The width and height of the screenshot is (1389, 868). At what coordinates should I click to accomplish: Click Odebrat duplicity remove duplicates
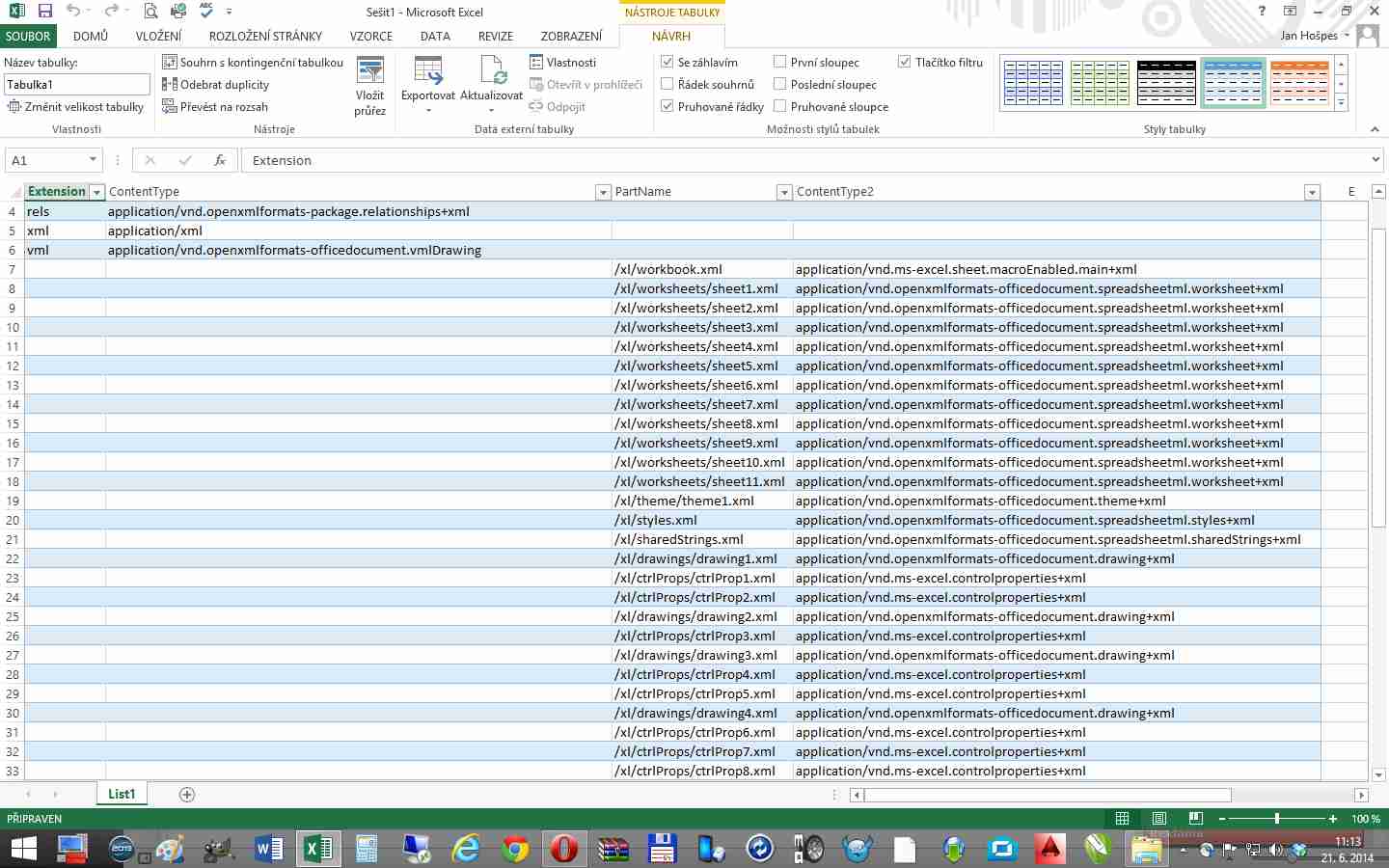pyautogui.click(x=216, y=85)
